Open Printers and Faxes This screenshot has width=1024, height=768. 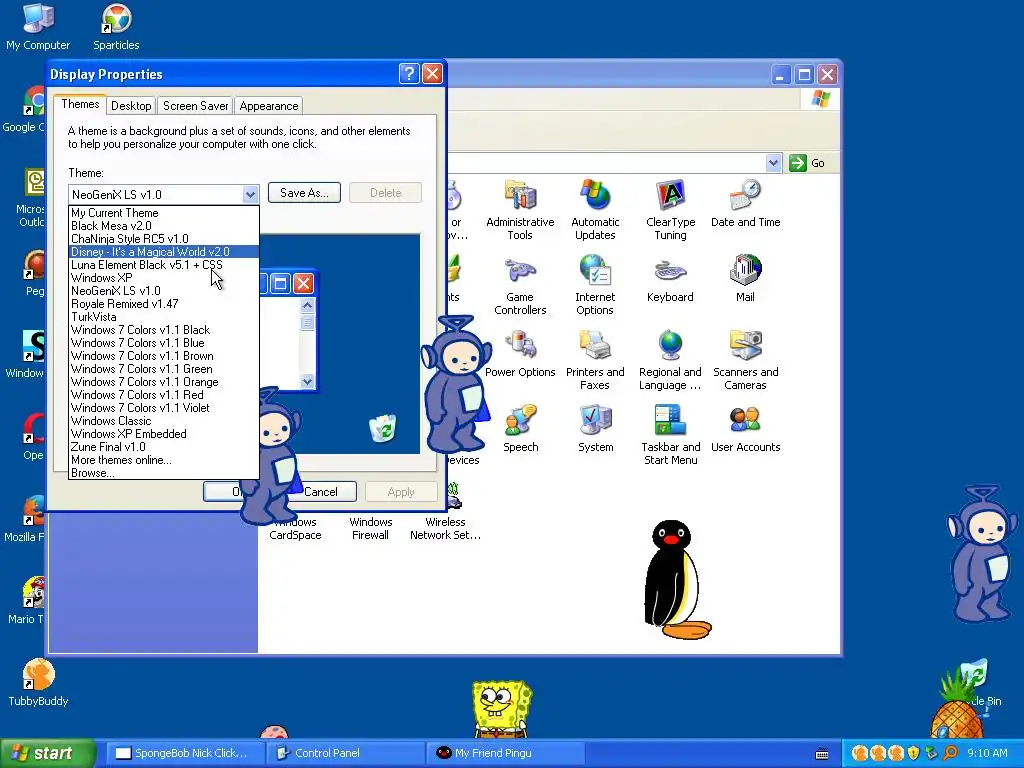coord(595,360)
